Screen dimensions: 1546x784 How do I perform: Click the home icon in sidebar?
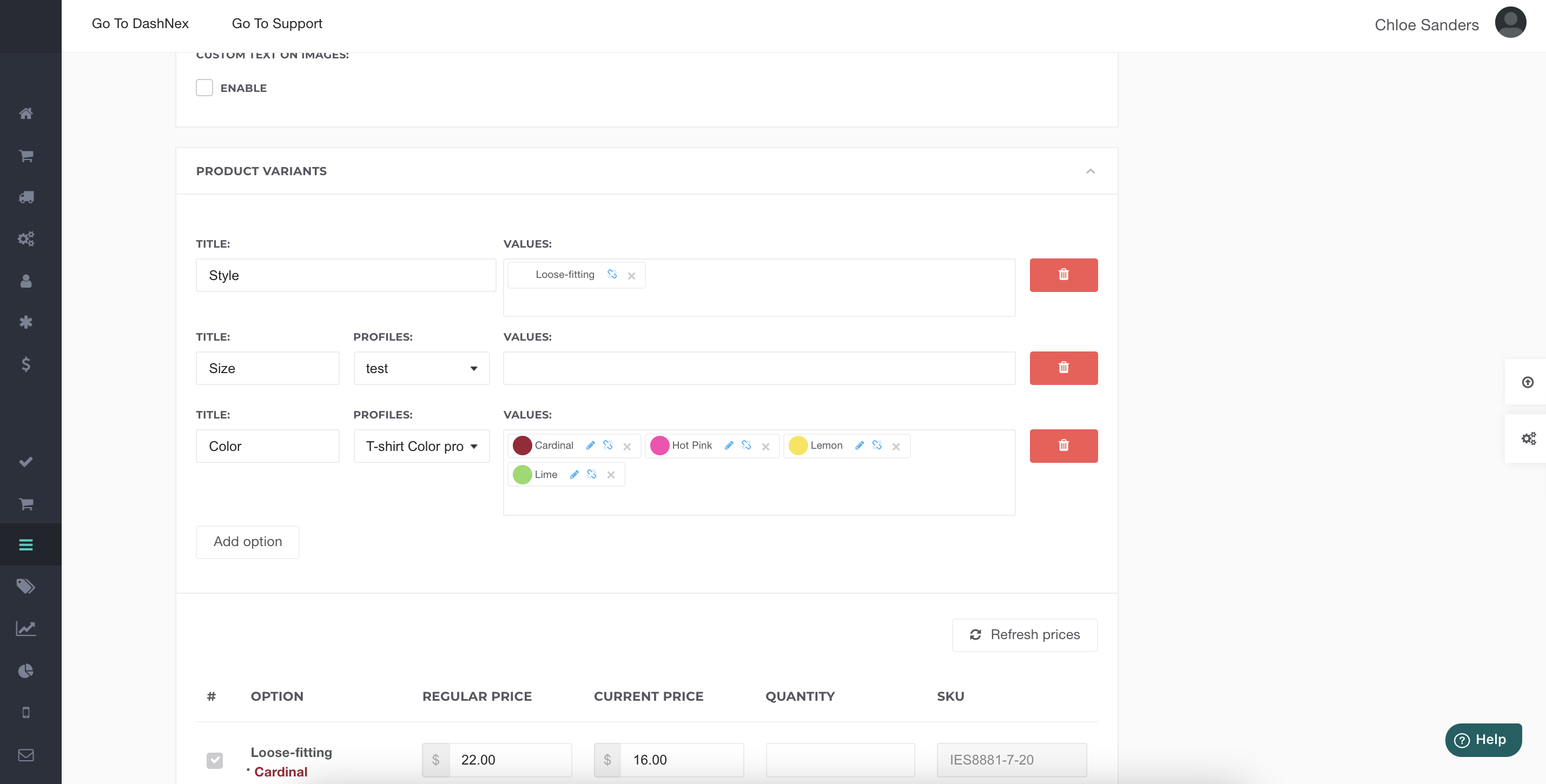pos(26,114)
